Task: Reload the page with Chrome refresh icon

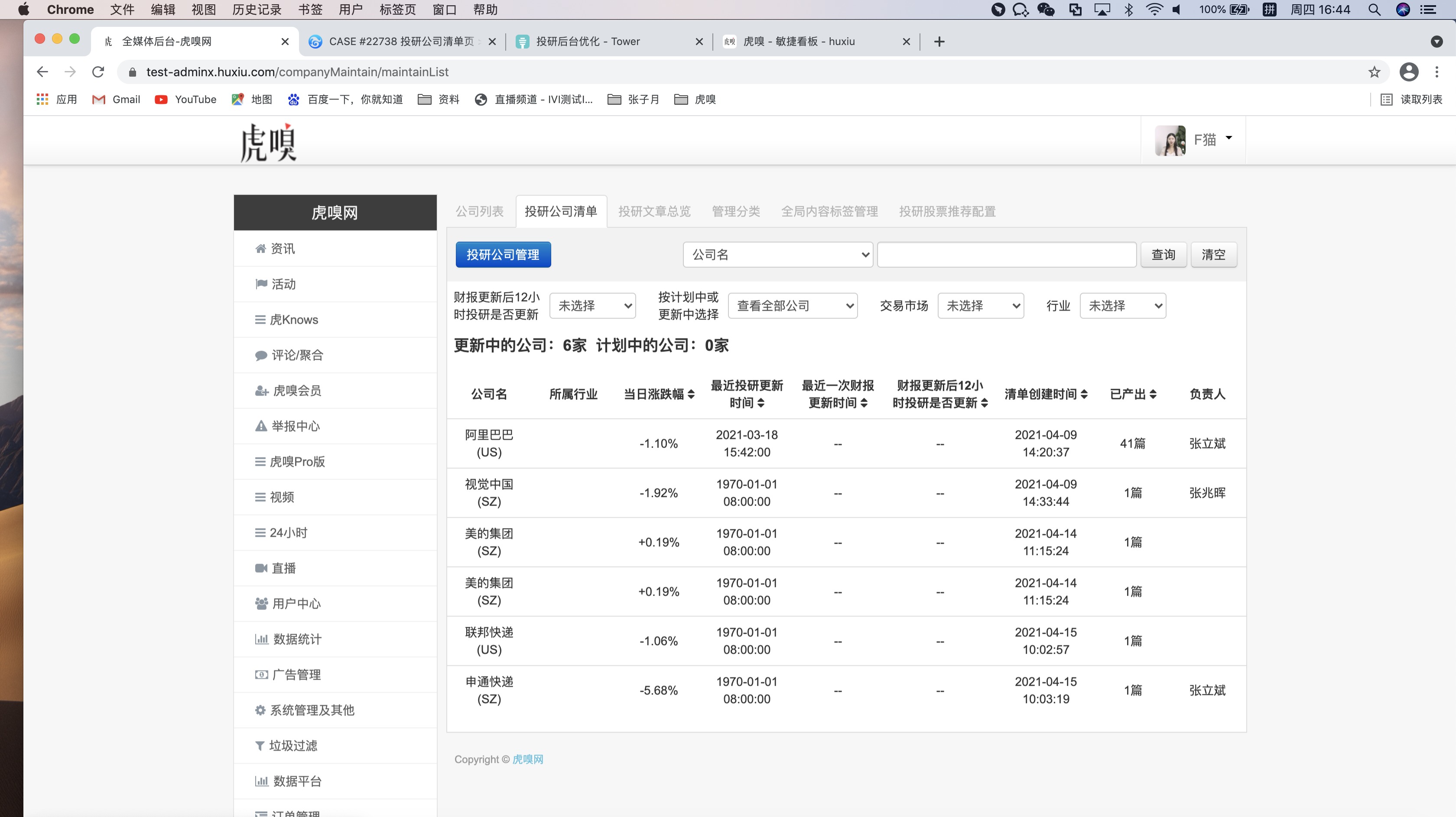Action: coord(98,72)
